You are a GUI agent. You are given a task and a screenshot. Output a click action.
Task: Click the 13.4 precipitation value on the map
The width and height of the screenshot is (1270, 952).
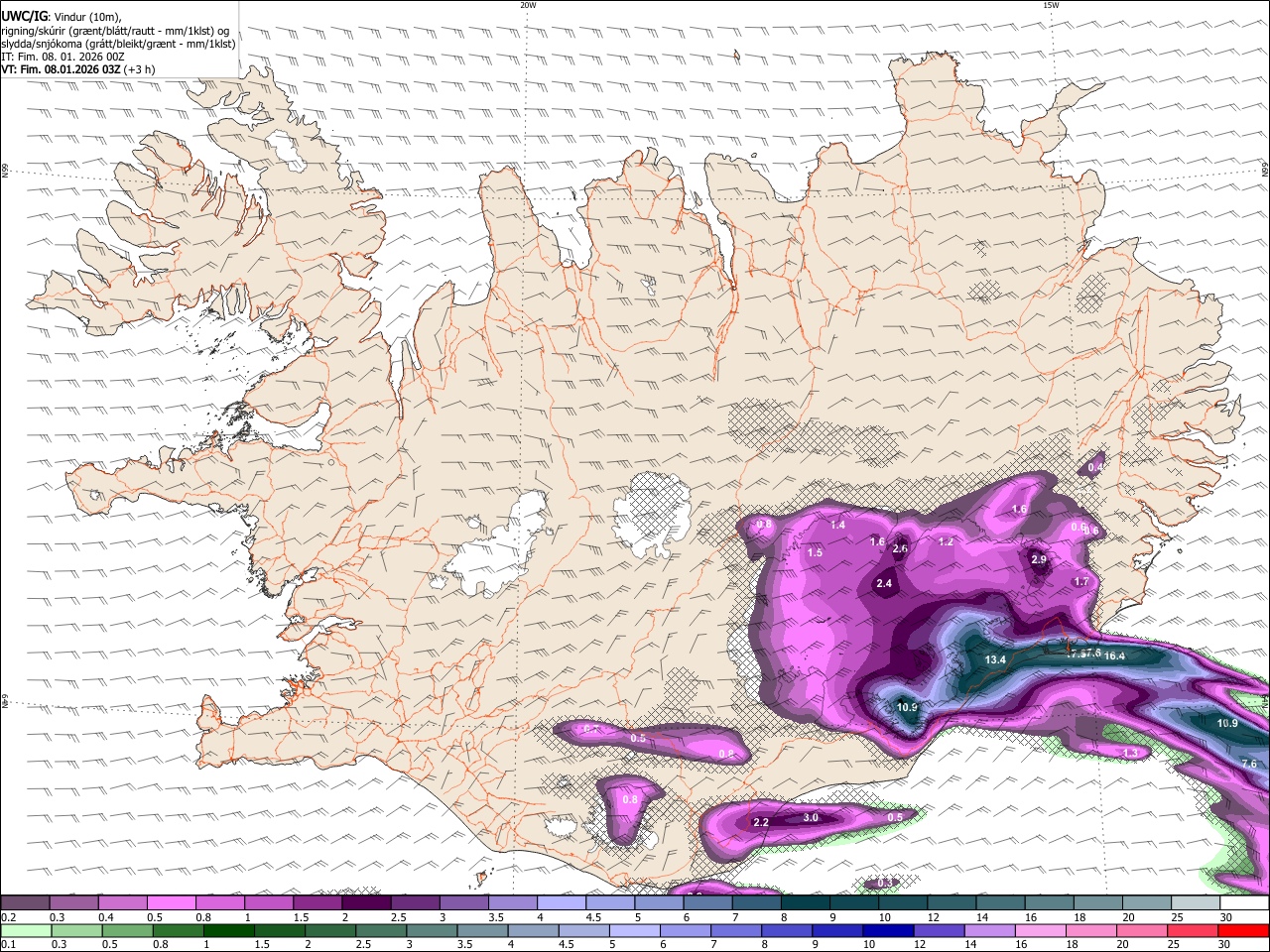click(x=995, y=659)
